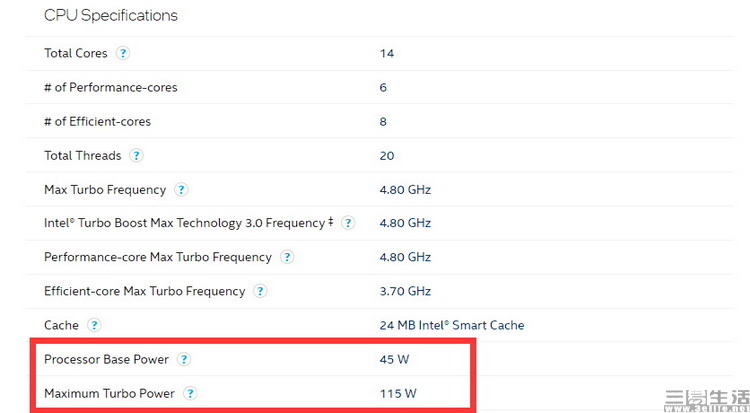Image resolution: width=750 pixels, height=413 pixels.
Task: Show Max Turbo Frequency help tooltip icon
Action: [x=181, y=190]
